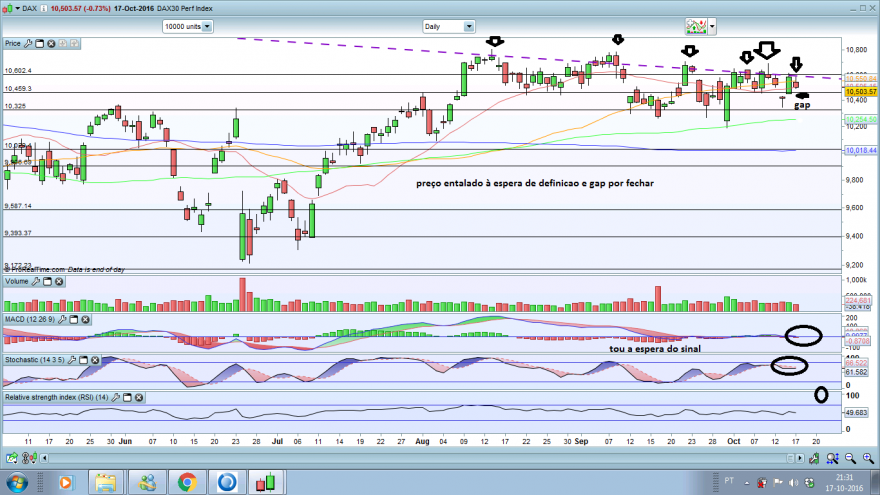Click the 49.683 RSI value label

pyautogui.click(x=856, y=412)
